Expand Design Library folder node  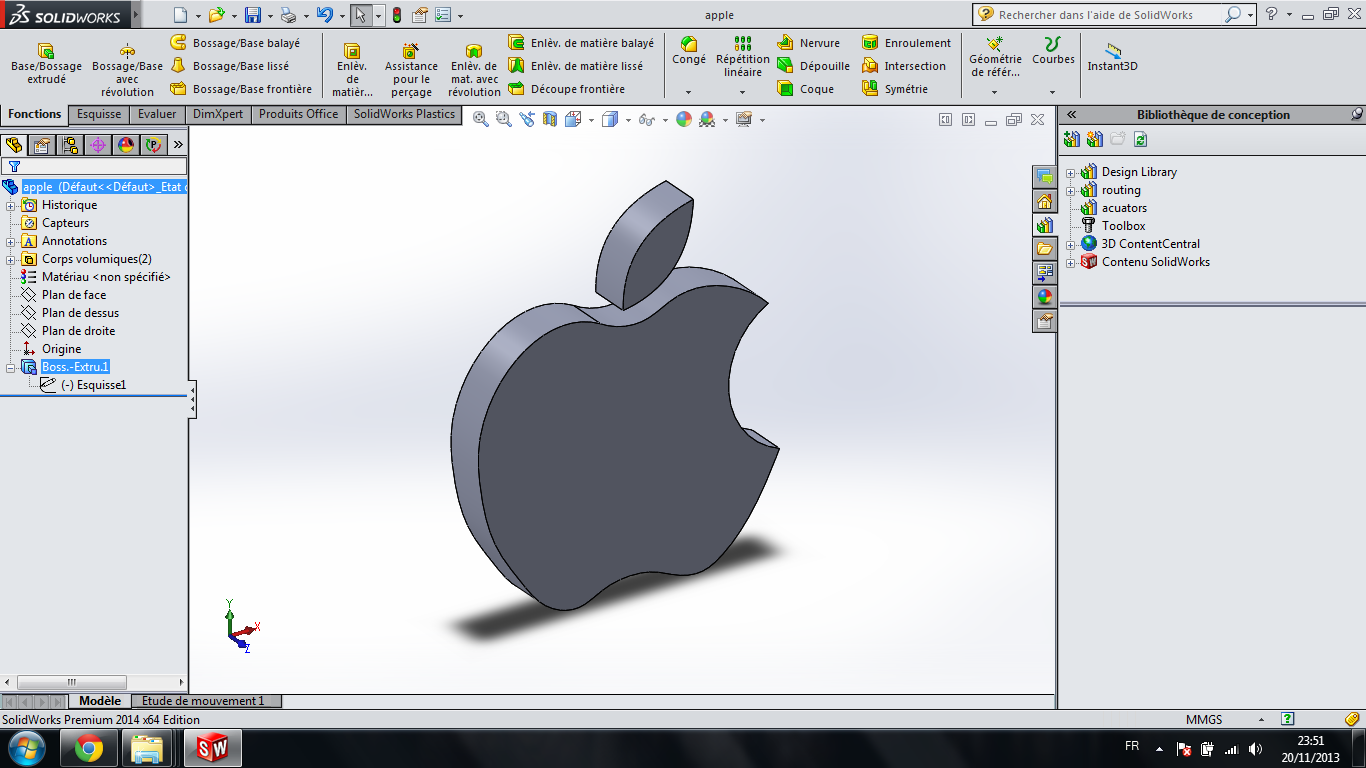pyautogui.click(x=1070, y=172)
